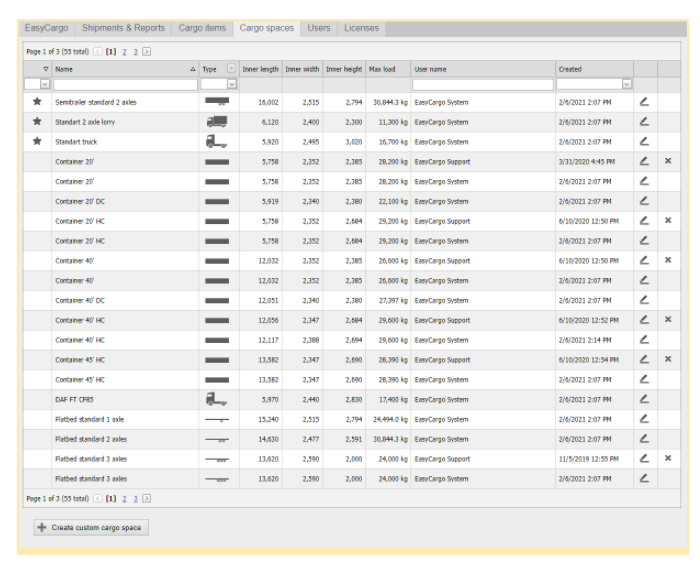Edit the Container 40' DC row
Screen dimensions: 700x573
coord(644,300)
